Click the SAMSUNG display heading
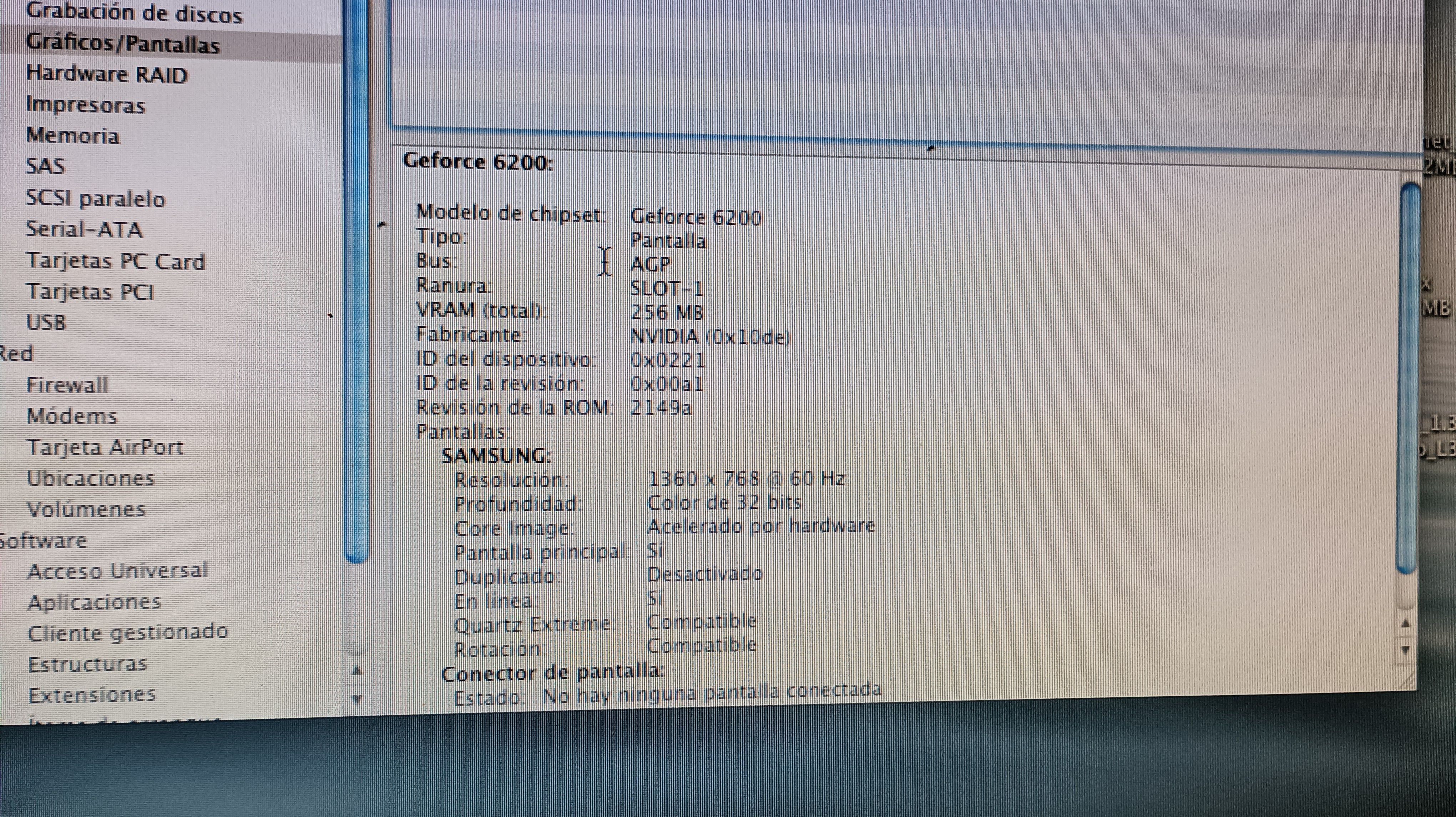The width and height of the screenshot is (1456, 817). 496,456
